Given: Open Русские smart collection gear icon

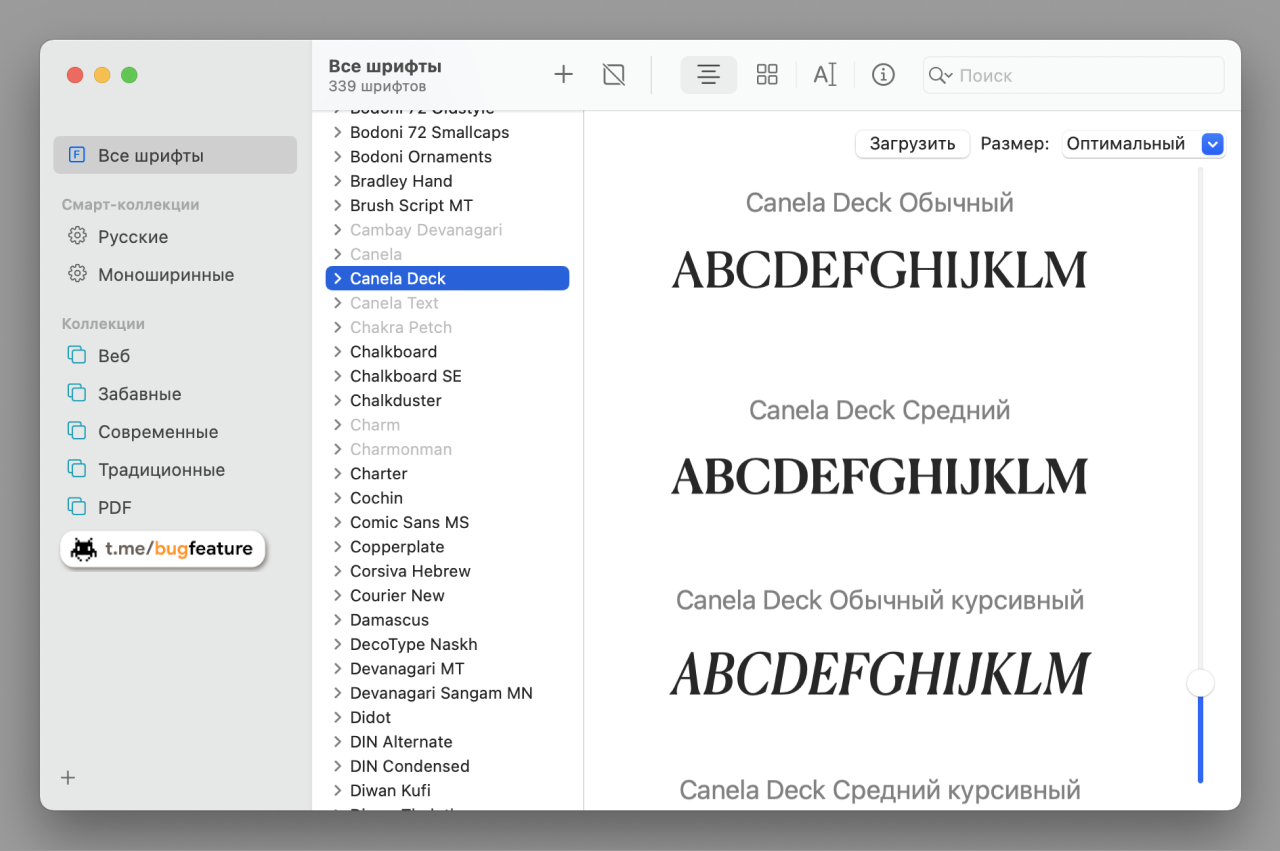Looking at the screenshot, I should coord(77,237).
